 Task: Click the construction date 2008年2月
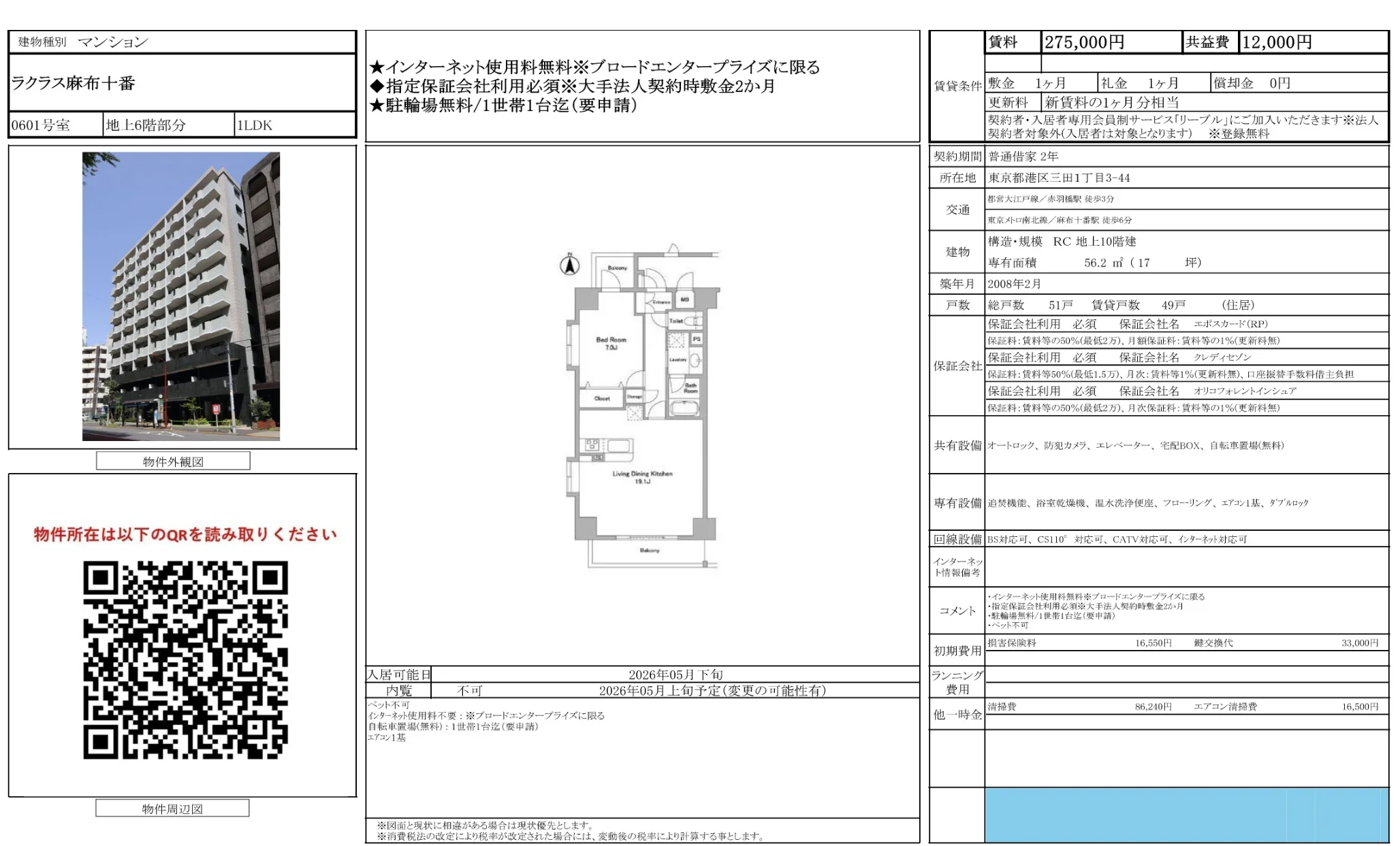(1014, 284)
